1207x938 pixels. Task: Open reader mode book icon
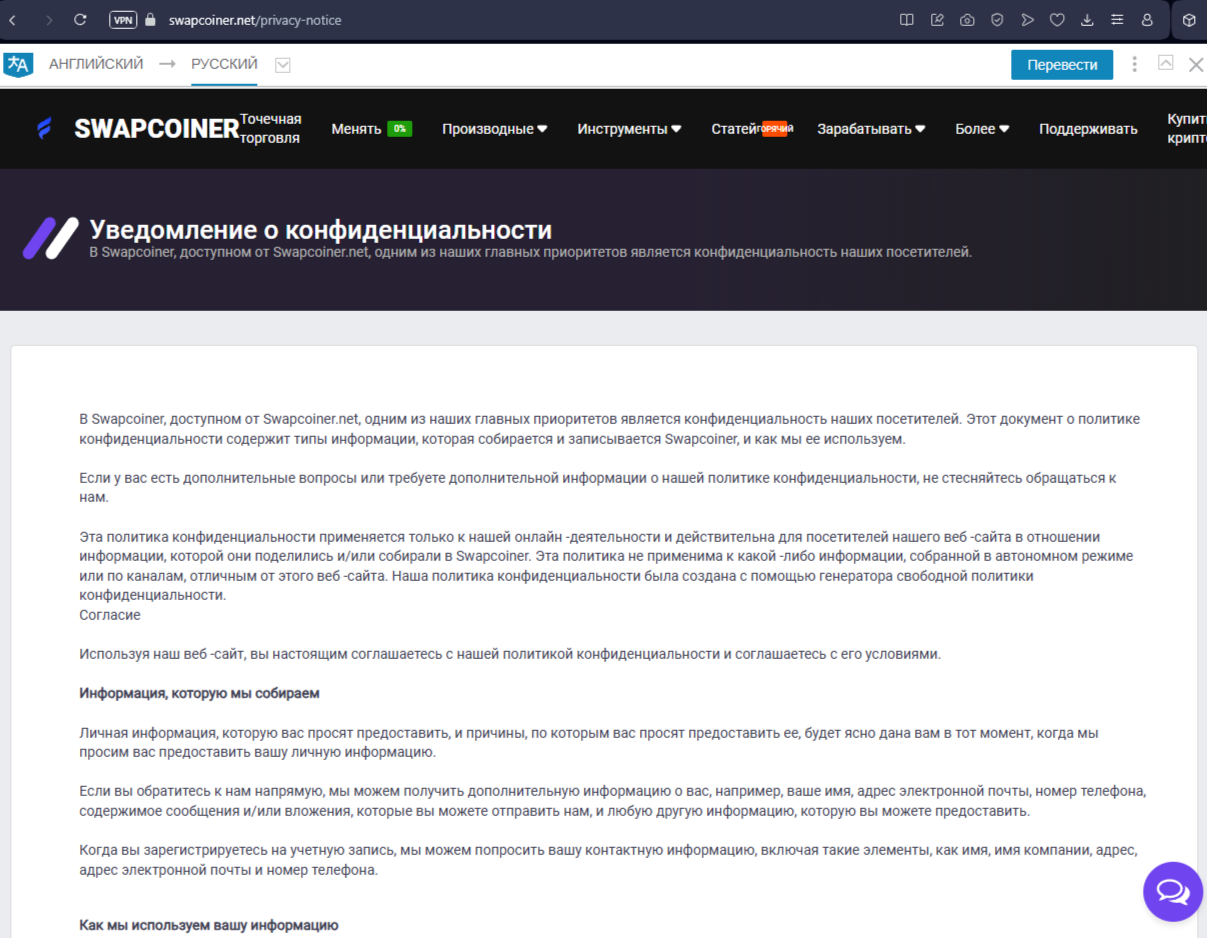[907, 20]
